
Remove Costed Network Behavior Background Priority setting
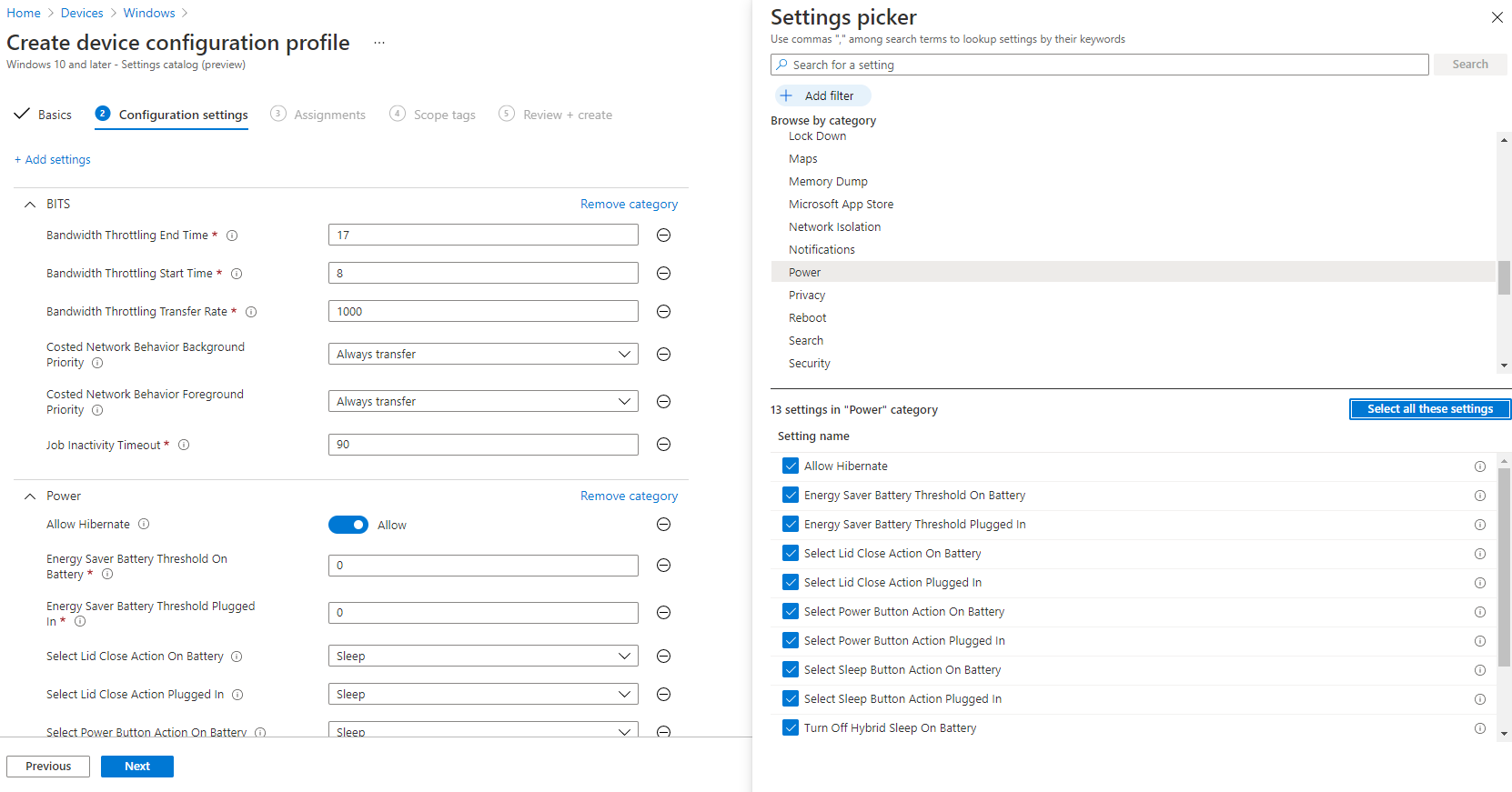[664, 355]
